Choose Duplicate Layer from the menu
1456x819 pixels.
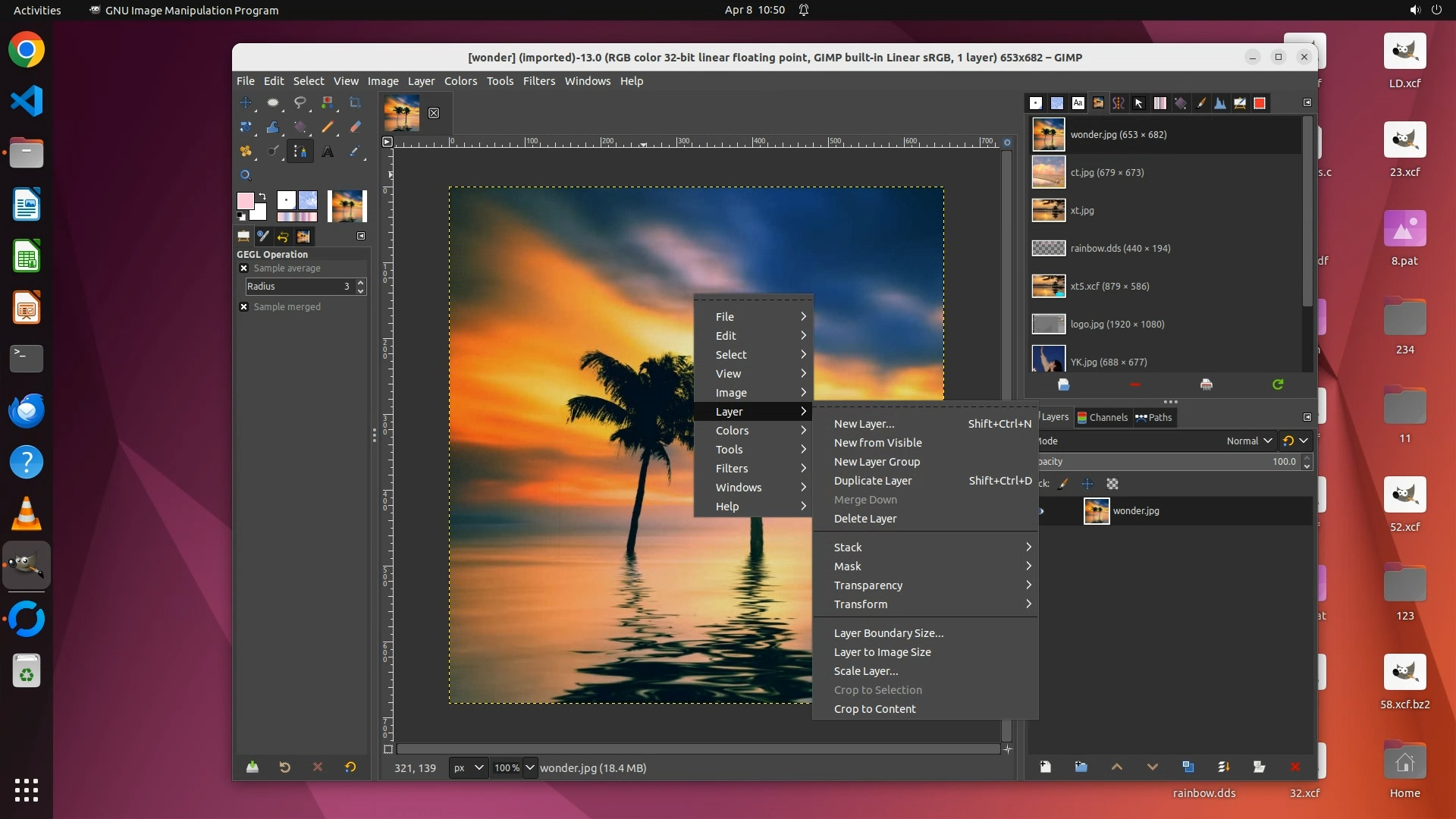[x=873, y=481]
